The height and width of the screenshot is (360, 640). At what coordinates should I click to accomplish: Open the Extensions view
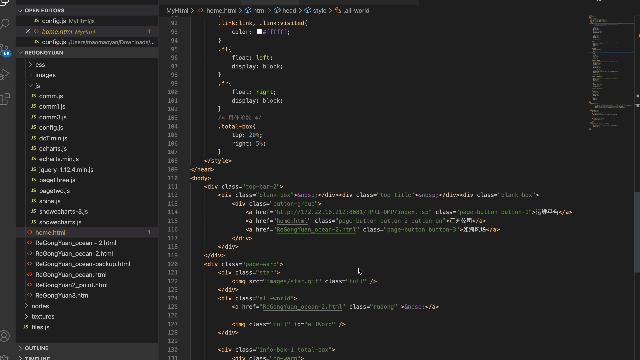(5, 99)
